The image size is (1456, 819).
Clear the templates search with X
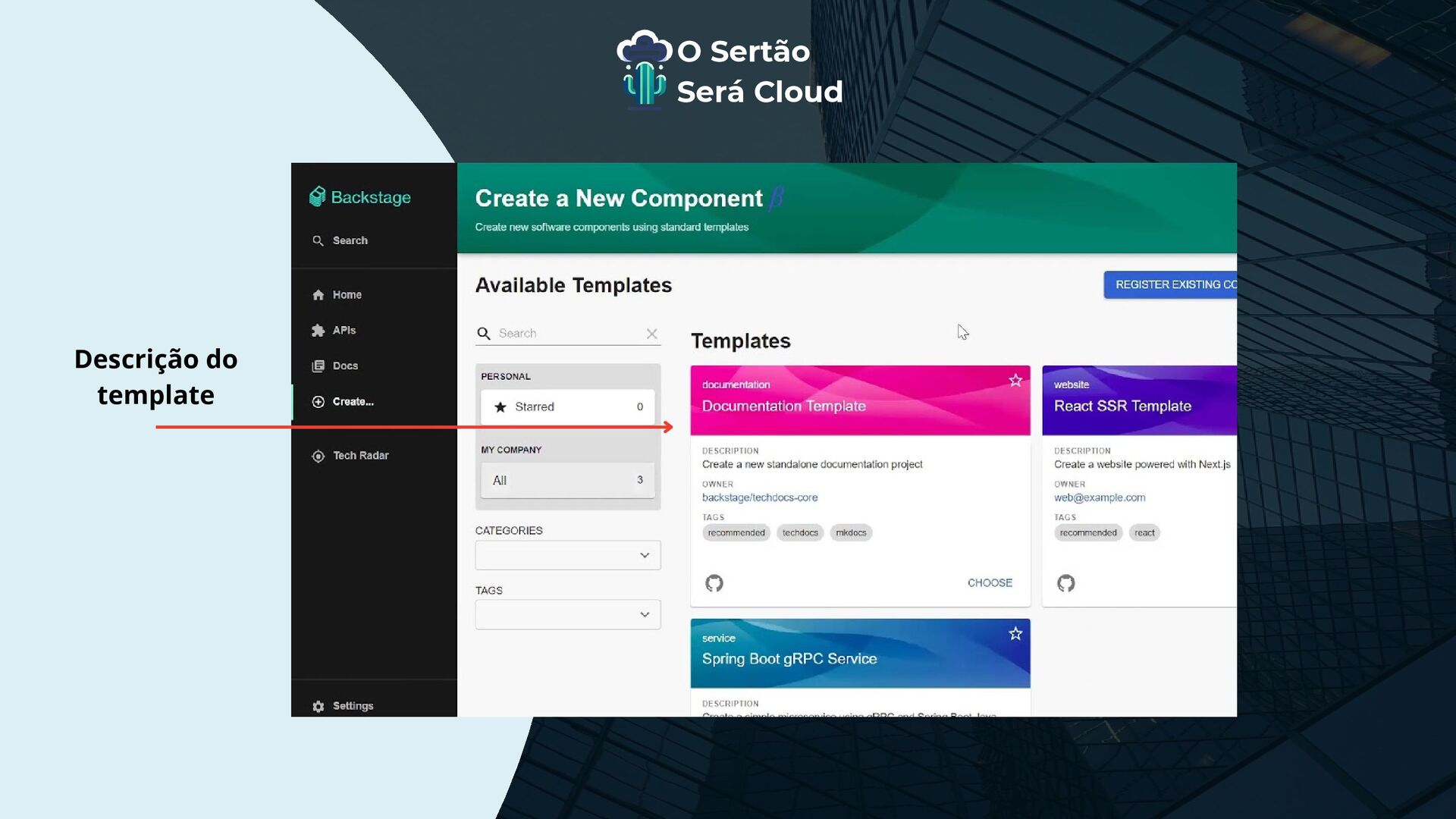pyautogui.click(x=651, y=334)
